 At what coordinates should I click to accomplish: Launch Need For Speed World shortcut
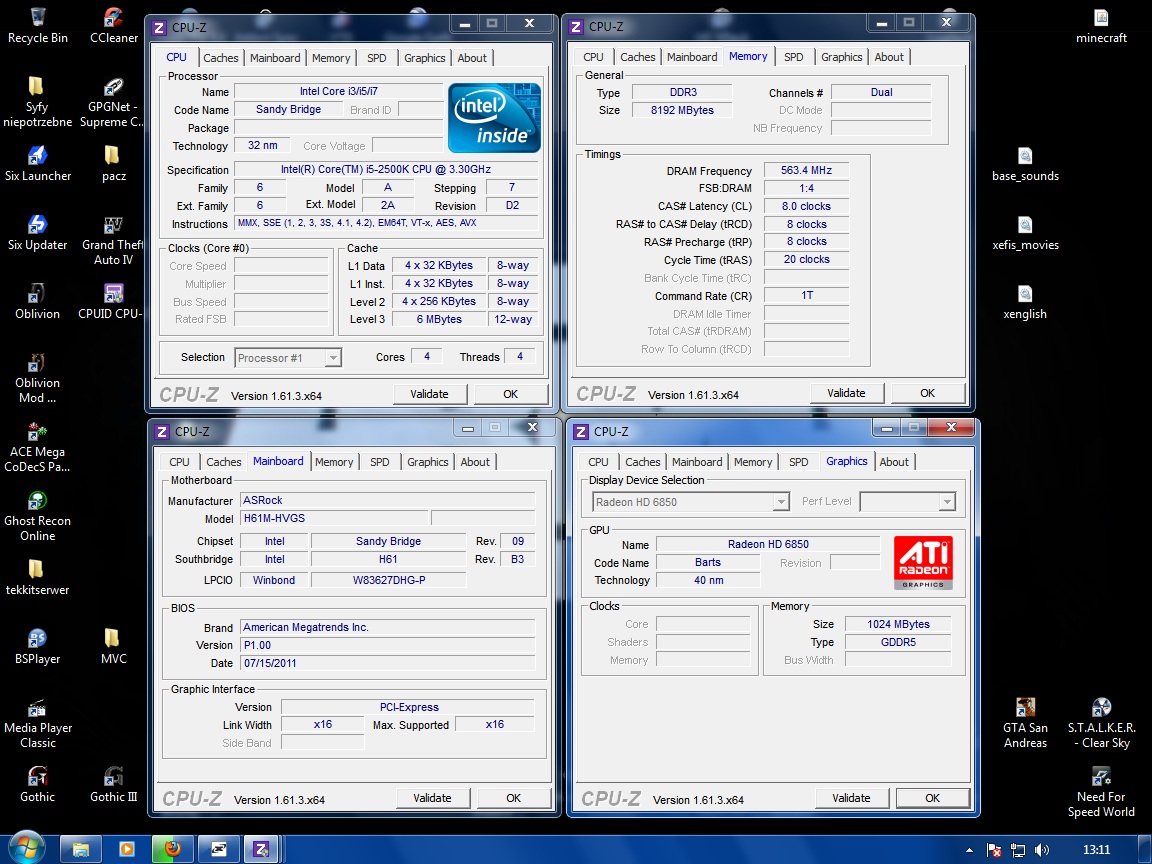(1101, 792)
